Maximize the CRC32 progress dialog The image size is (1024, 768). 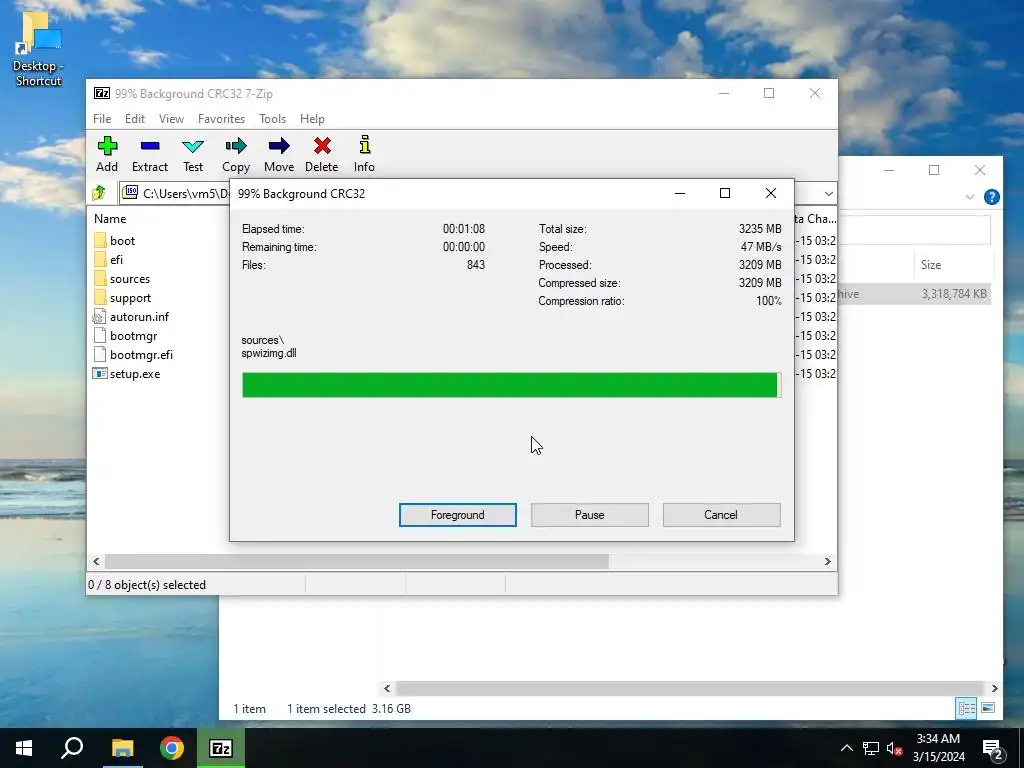[725, 193]
